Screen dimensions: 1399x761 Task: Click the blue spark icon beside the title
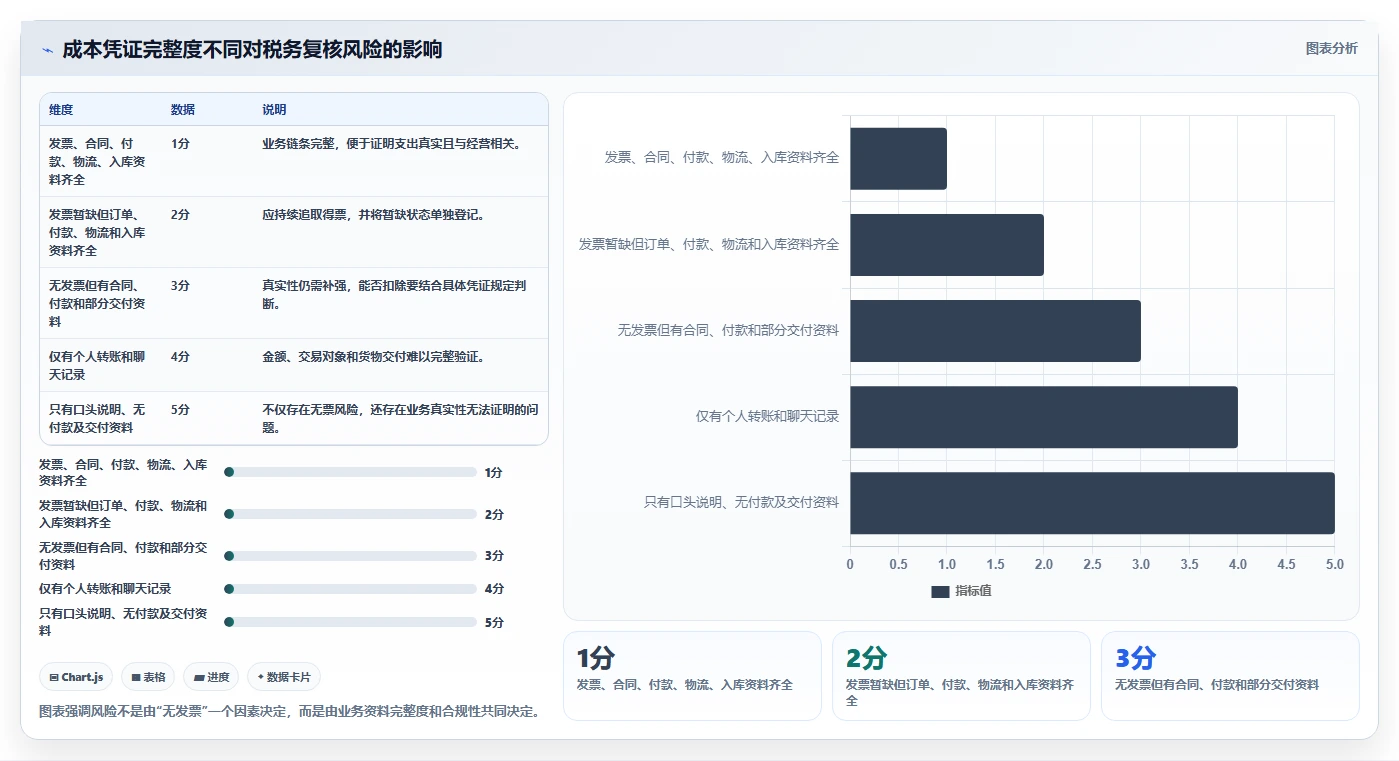coord(47,50)
